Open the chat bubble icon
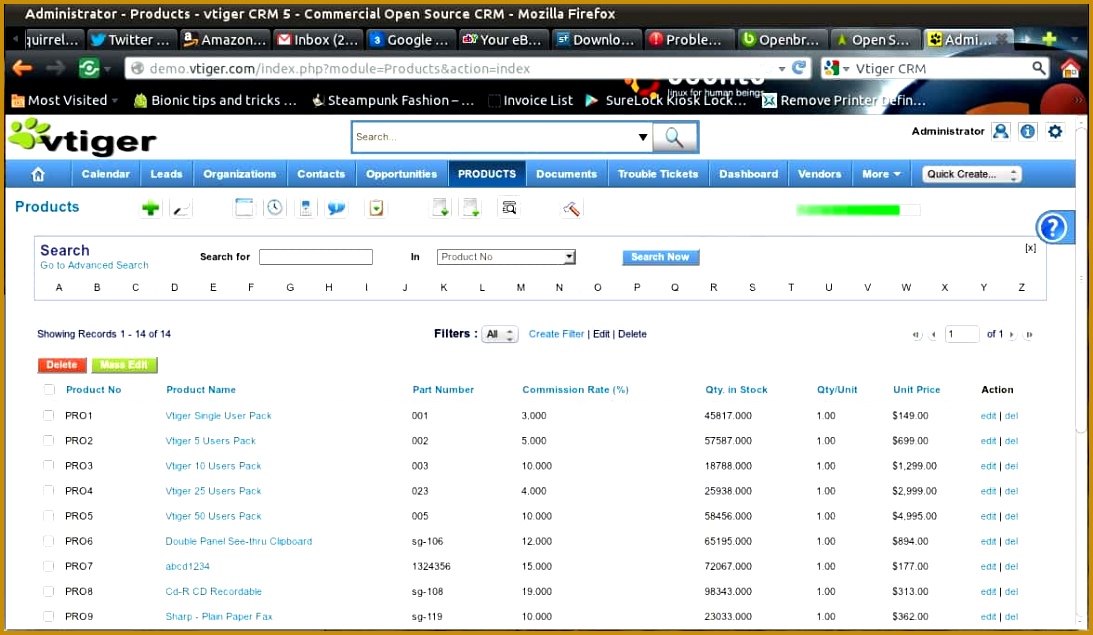The image size is (1093, 635). 337,208
